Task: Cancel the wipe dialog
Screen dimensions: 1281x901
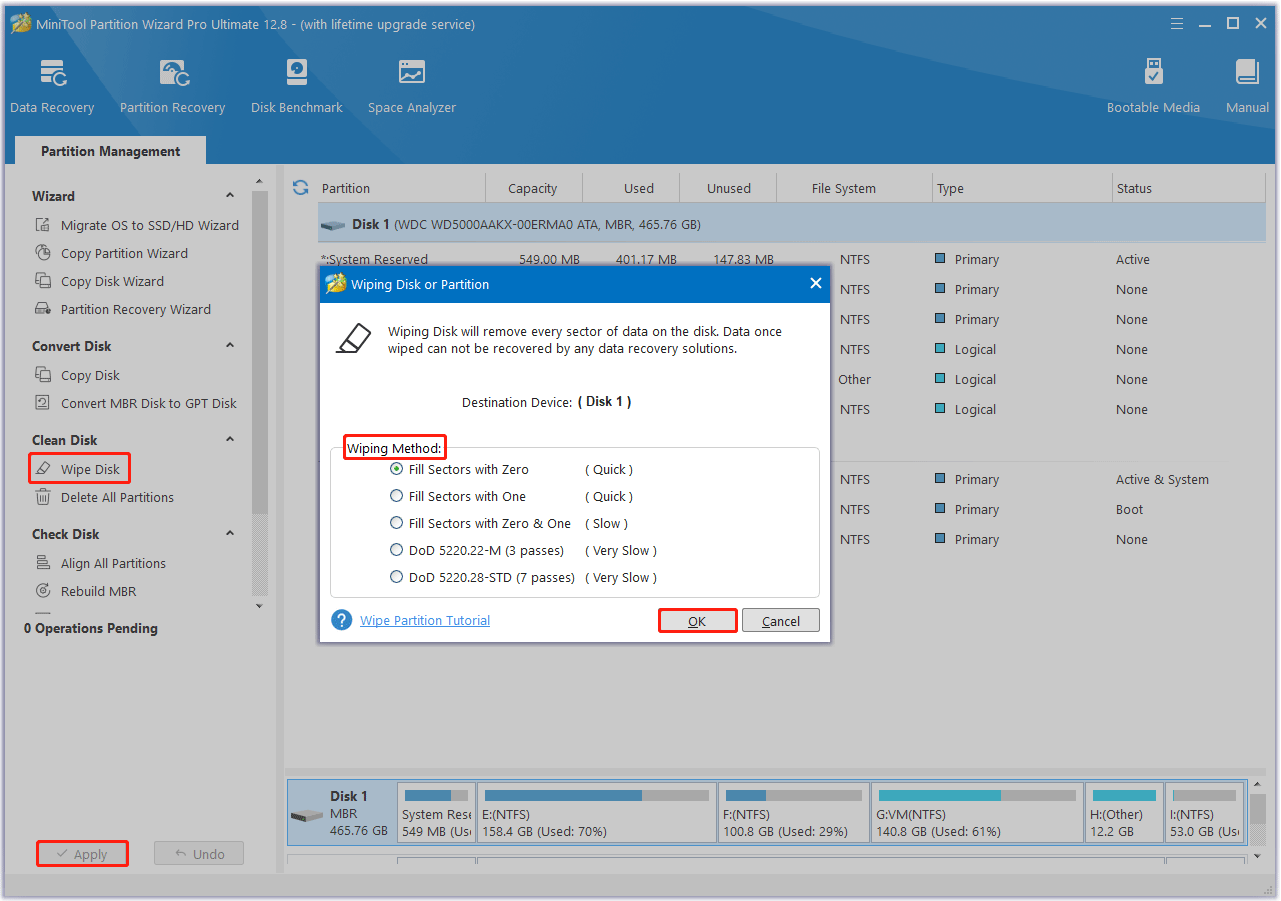Action: pyautogui.click(x=781, y=621)
